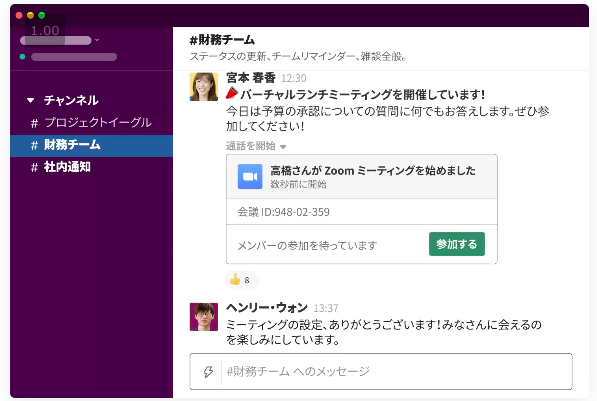This screenshot has width=597, height=401.
Task: Click the Zoom meeting title link
Action: point(373,170)
